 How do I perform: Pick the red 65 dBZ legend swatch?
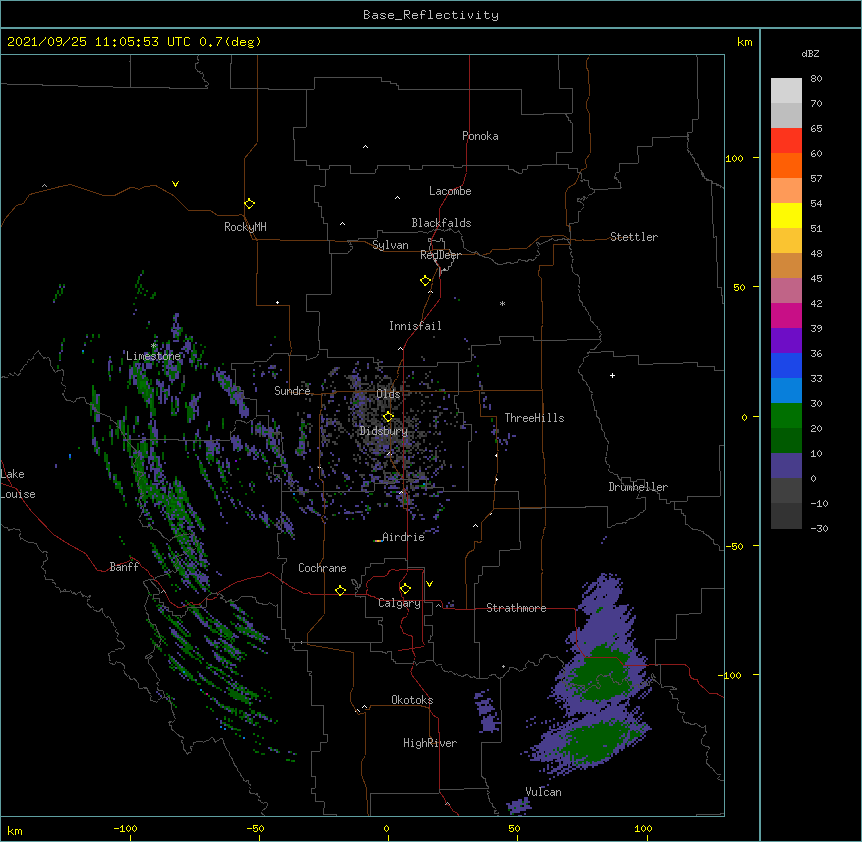[x=786, y=141]
